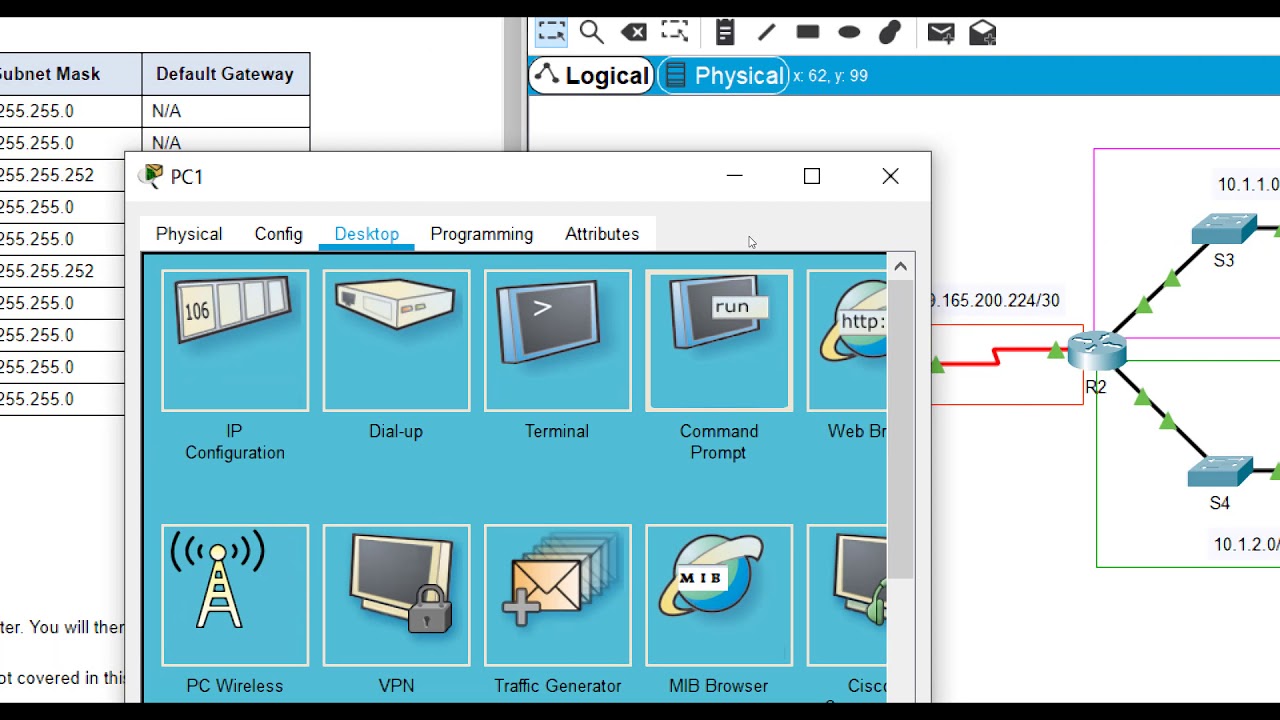1280x720 pixels.
Task: Click switch S4 in the topology
Action: tap(1220, 471)
